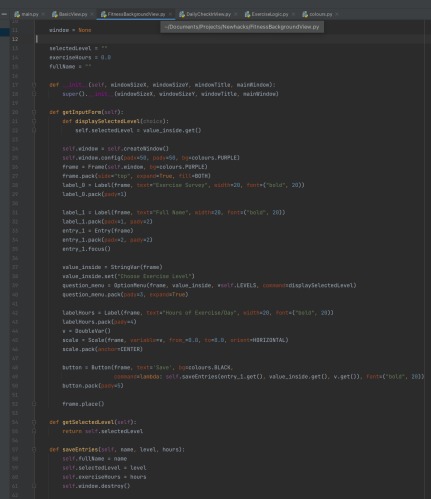Click 'button.pack(pady=5)' line
This screenshot has width=431, height=499.
click(93, 386)
